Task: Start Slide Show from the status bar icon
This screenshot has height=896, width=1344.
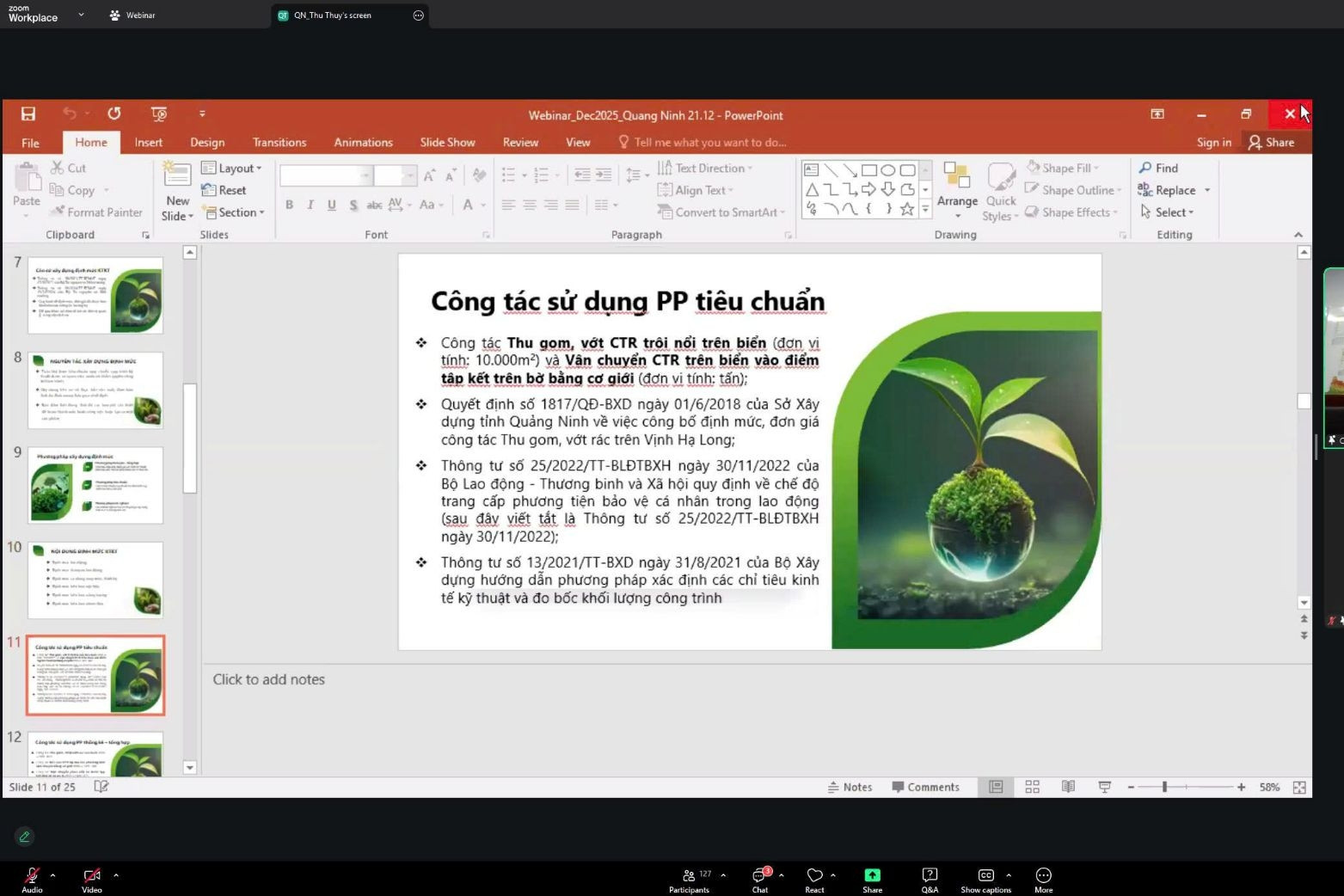Action: [x=1103, y=786]
